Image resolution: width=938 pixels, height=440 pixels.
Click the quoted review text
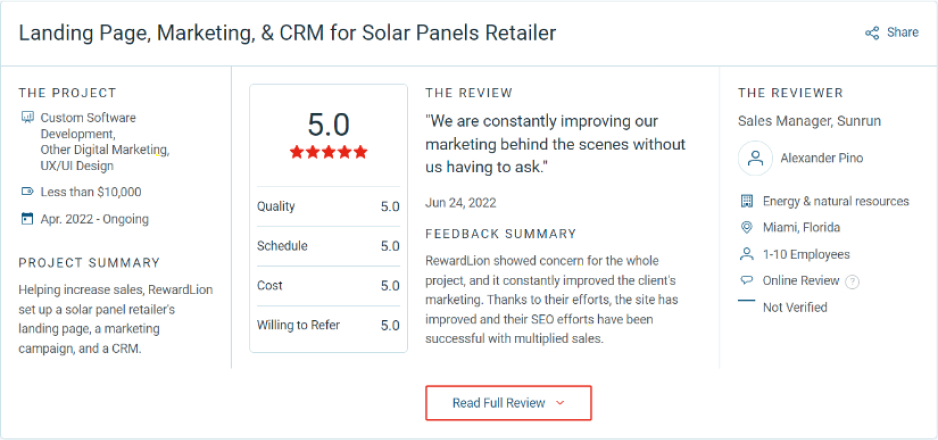(x=556, y=144)
